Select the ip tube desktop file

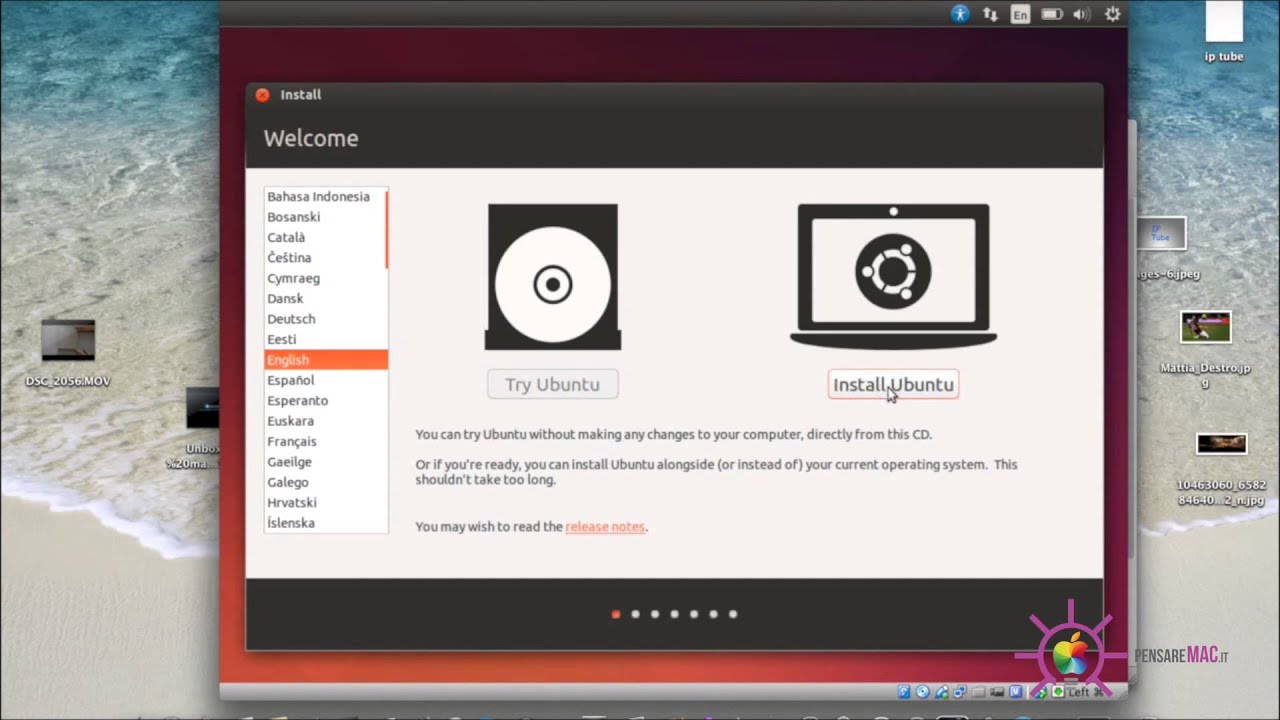coord(1224,32)
